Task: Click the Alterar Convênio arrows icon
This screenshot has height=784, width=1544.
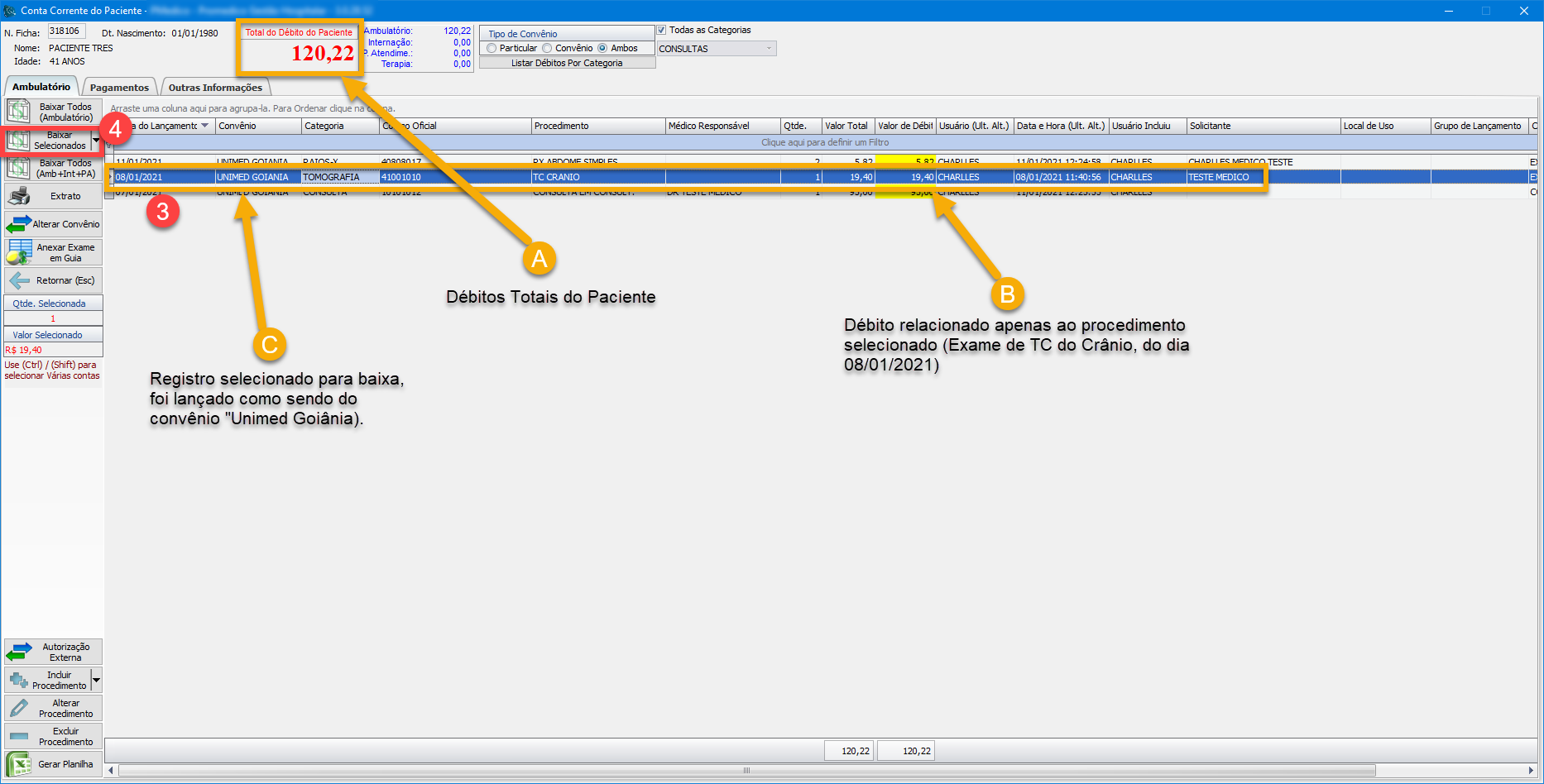Action: (x=18, y=224)
